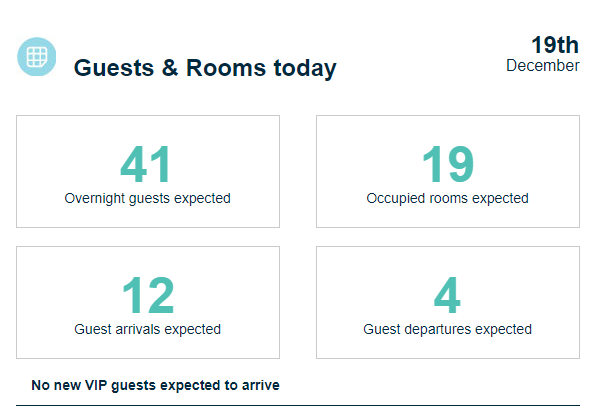Click the December month label

coord(542,66)
